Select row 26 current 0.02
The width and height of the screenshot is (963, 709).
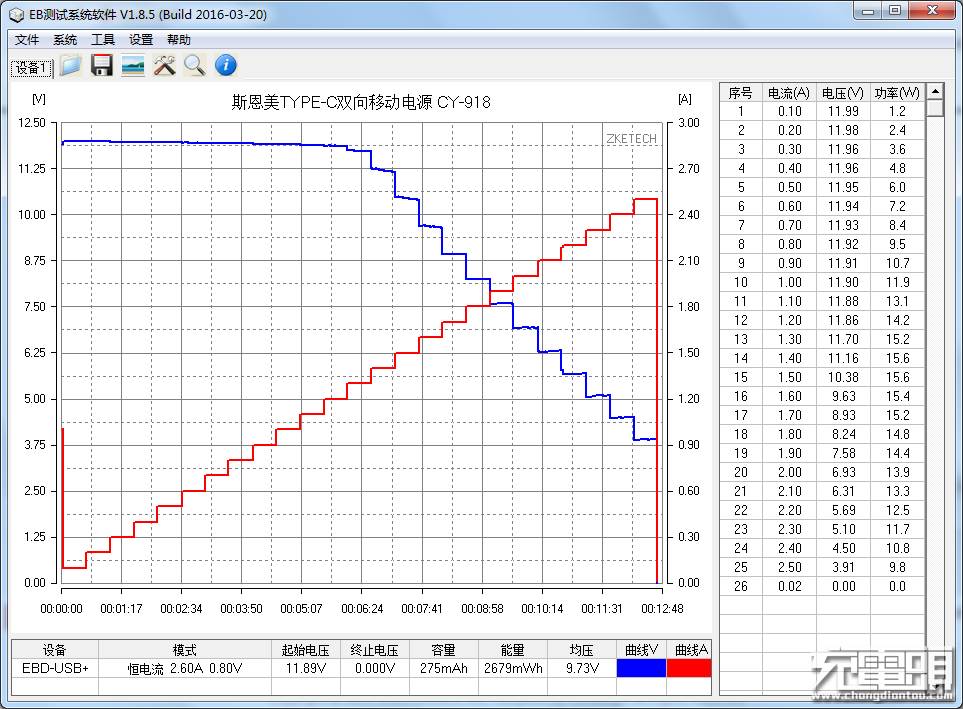pos(789,586)
